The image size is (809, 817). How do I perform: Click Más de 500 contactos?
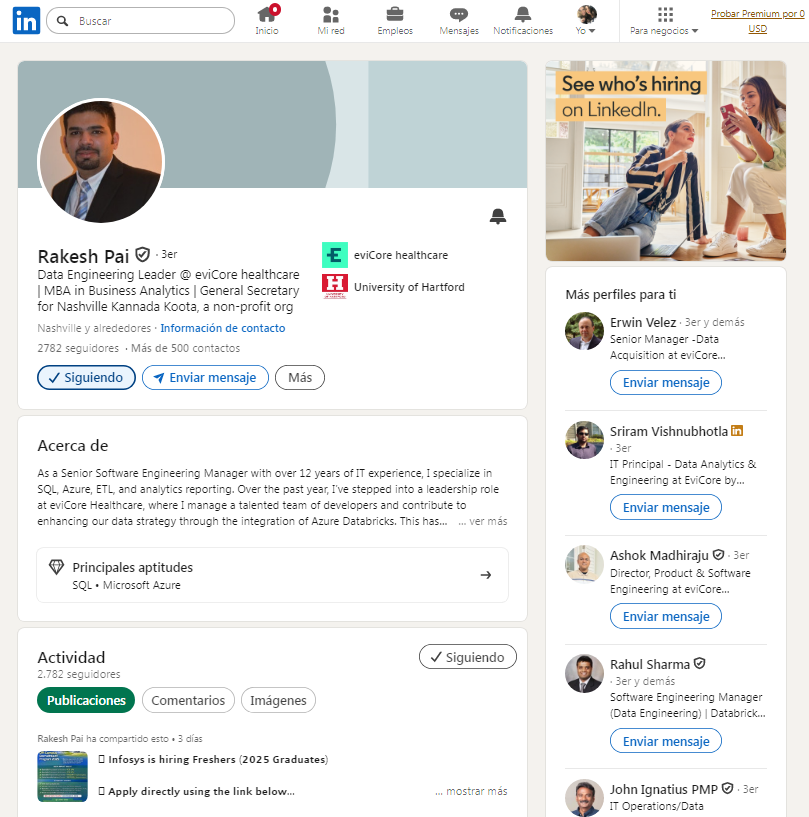(x=185, y=348)
